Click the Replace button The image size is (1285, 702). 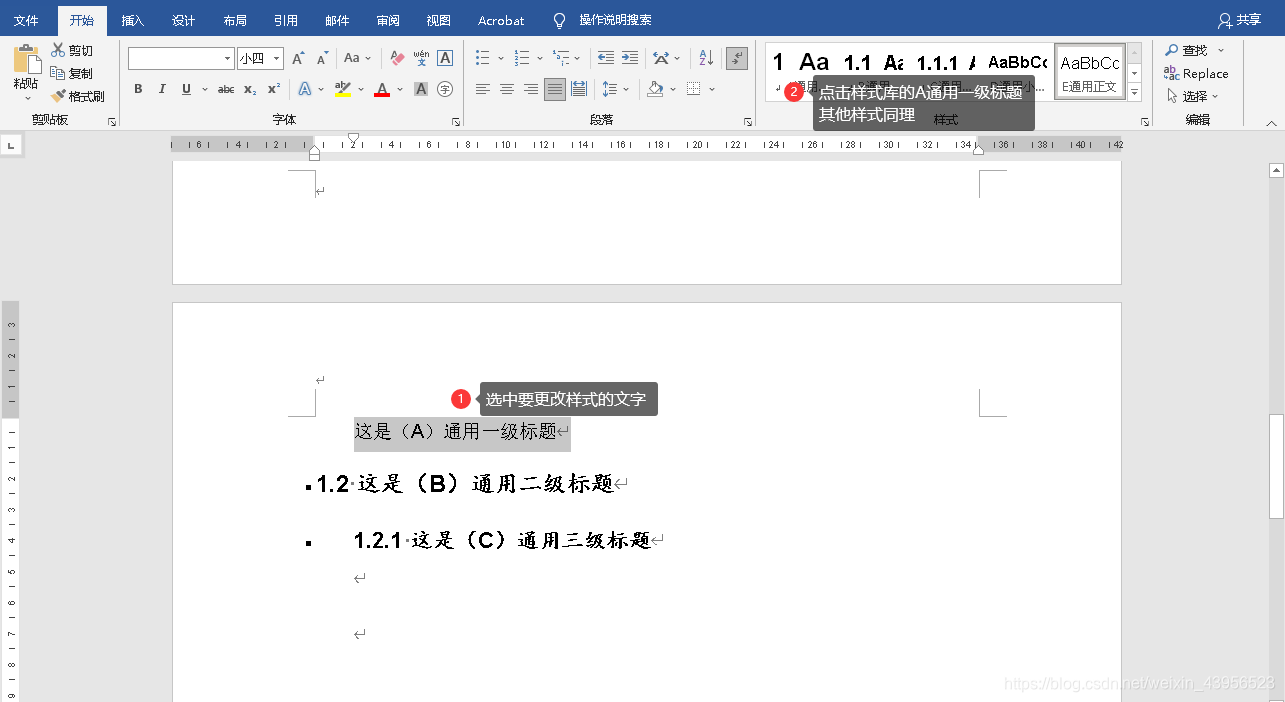pos(1196,73)
